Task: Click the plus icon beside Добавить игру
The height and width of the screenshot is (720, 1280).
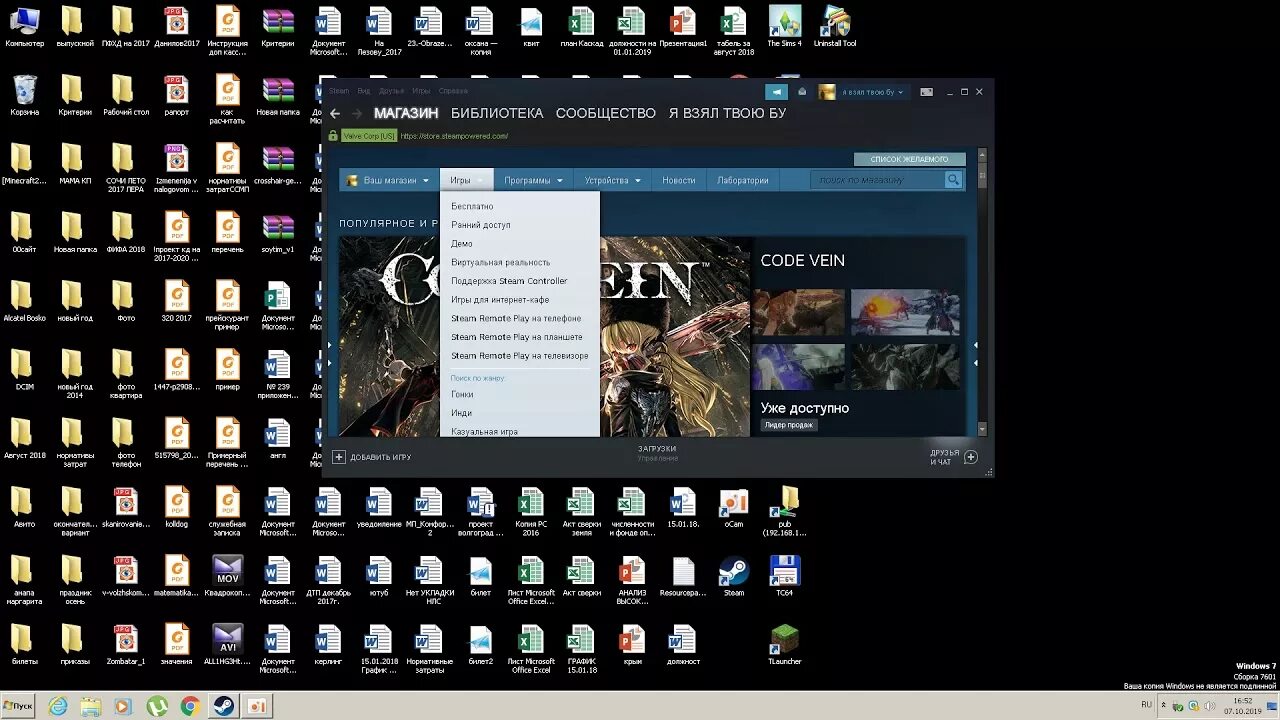Action: (x=339, y=457)
